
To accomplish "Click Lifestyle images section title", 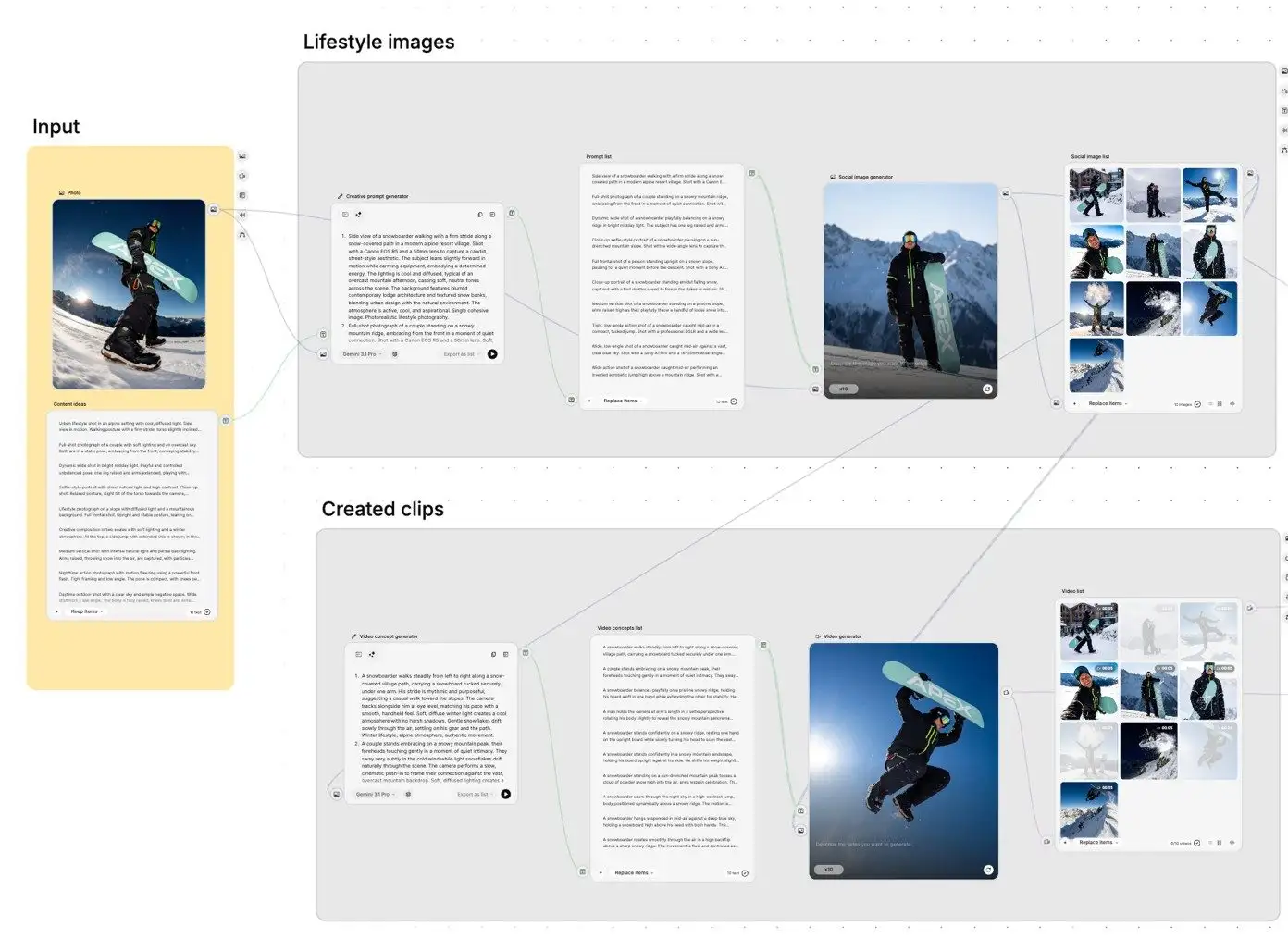I will [378, 42].
